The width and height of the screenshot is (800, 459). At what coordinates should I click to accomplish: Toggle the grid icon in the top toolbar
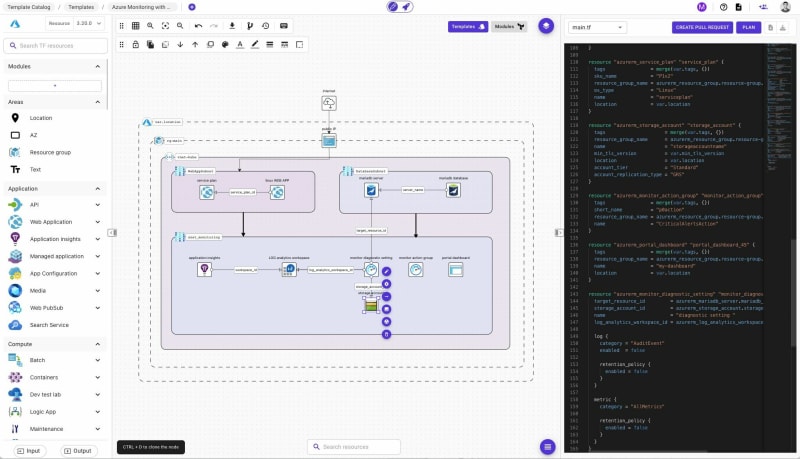coord(136,26)
